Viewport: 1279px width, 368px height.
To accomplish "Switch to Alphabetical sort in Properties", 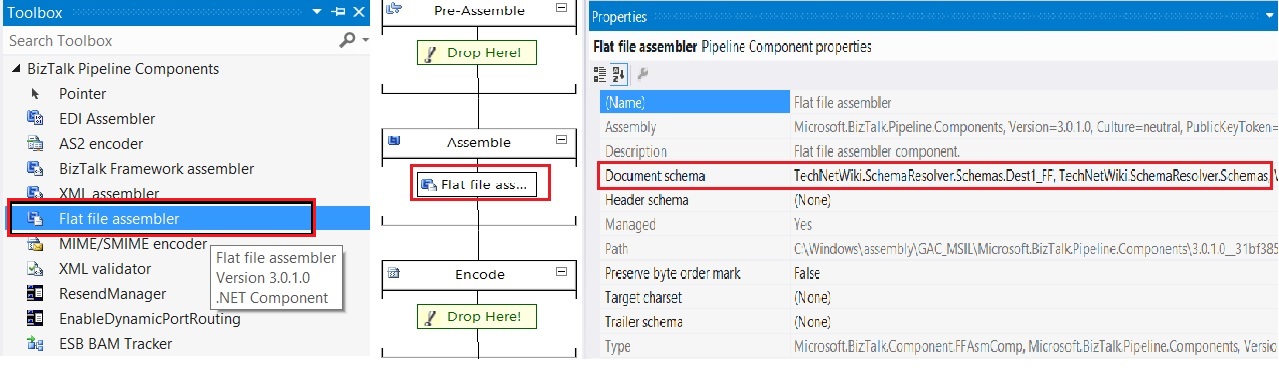I will tap(618, 73).
